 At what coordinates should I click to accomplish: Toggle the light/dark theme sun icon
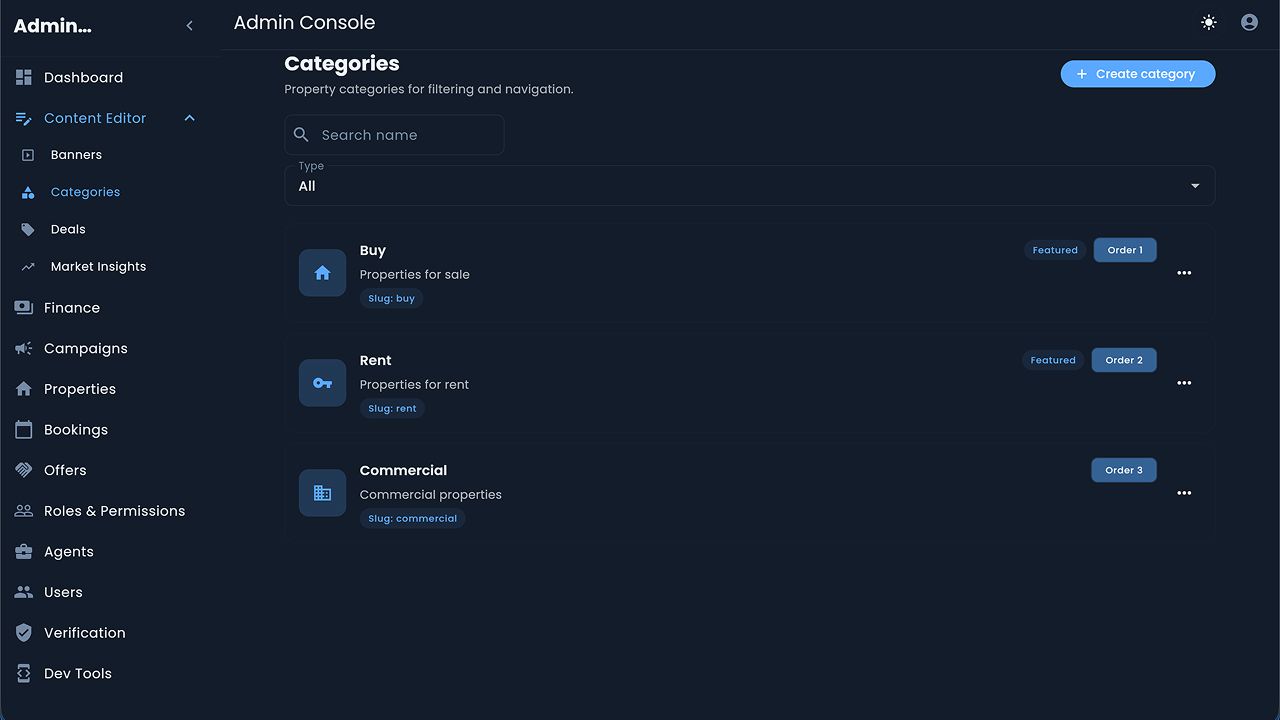[x=1209, y=22]
